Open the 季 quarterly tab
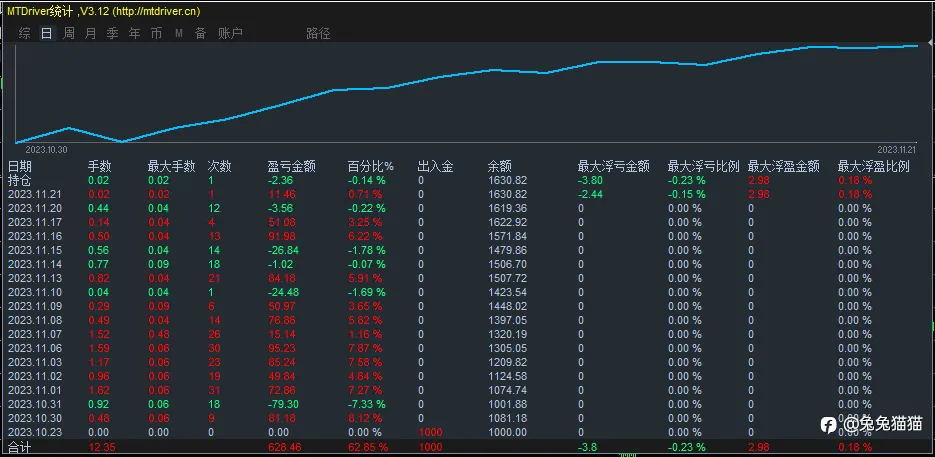 point(112,33)
